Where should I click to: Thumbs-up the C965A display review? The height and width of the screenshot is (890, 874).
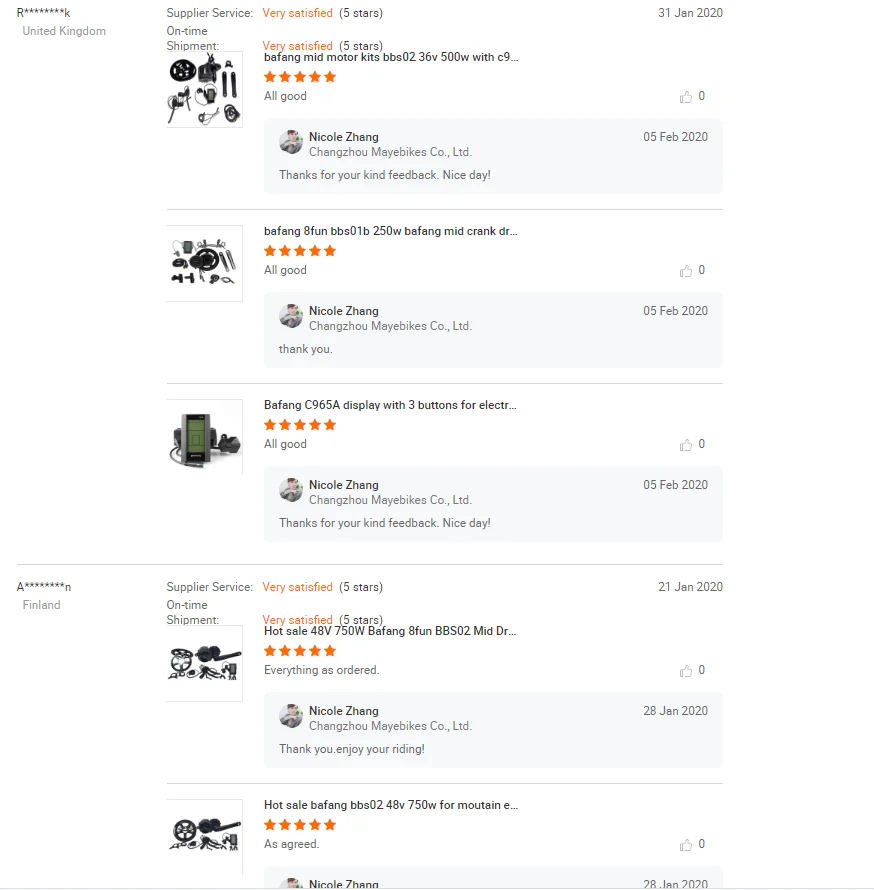[686, 445]
